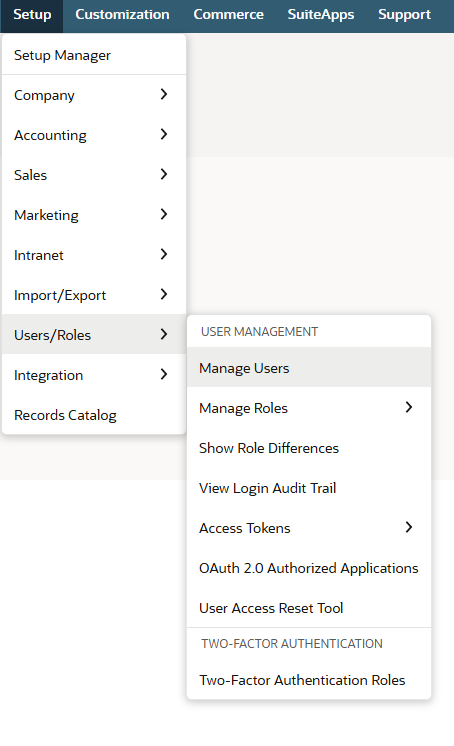Expand chevron beside Import/Export
This screenshot has height=746, width=454.
[164, 294]
